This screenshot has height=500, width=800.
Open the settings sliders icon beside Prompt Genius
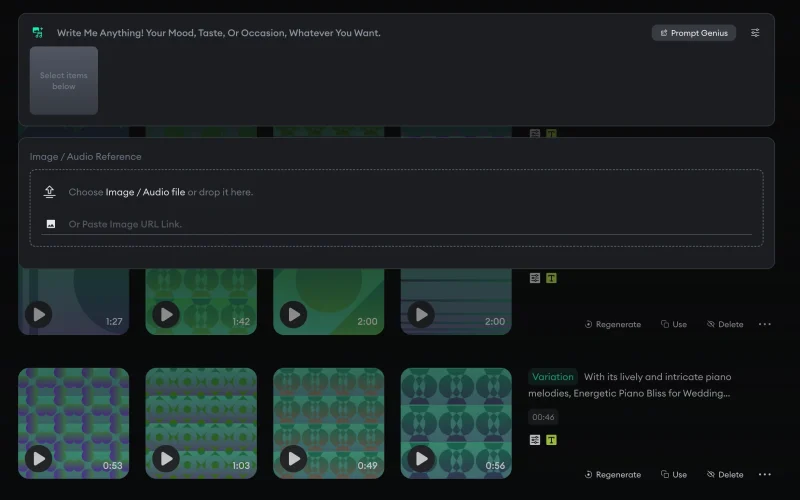click(755, 33)
